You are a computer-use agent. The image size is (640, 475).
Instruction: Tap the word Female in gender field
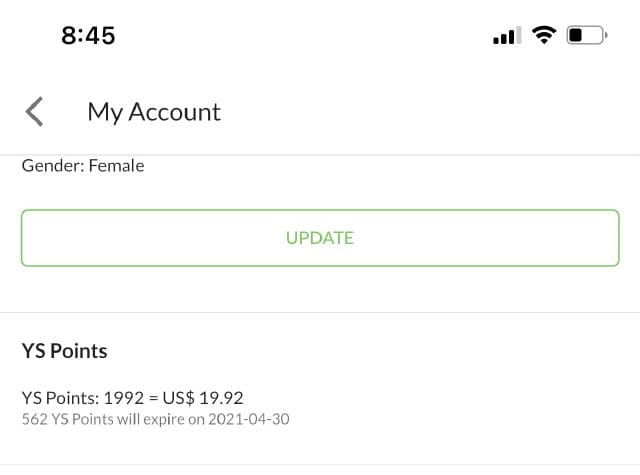[116, 166]
